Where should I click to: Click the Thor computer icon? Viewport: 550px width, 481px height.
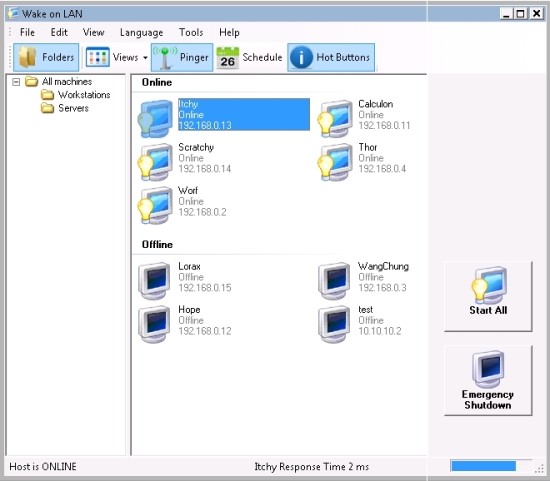(x=335, y=161)
